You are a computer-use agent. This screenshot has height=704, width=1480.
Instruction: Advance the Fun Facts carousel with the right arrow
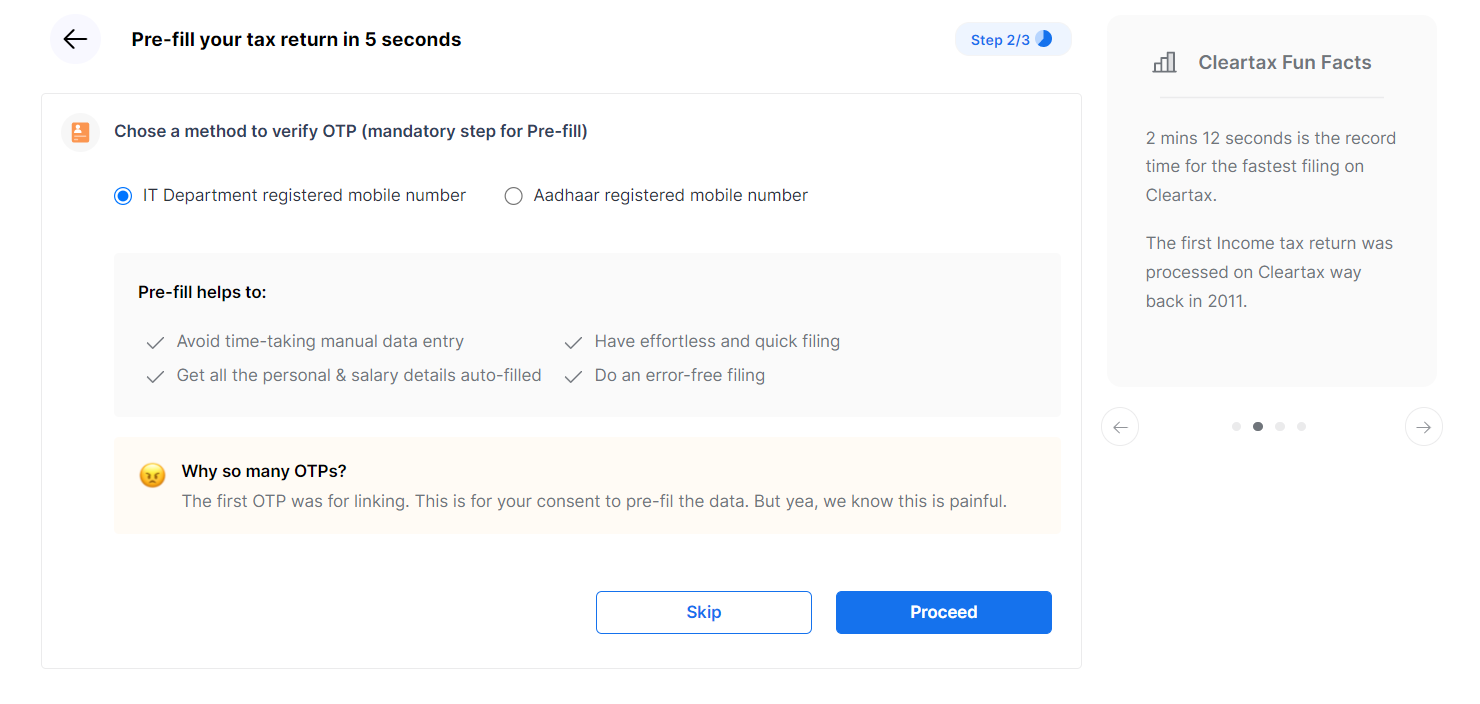pyautogui.click(x=1423, y=426)
